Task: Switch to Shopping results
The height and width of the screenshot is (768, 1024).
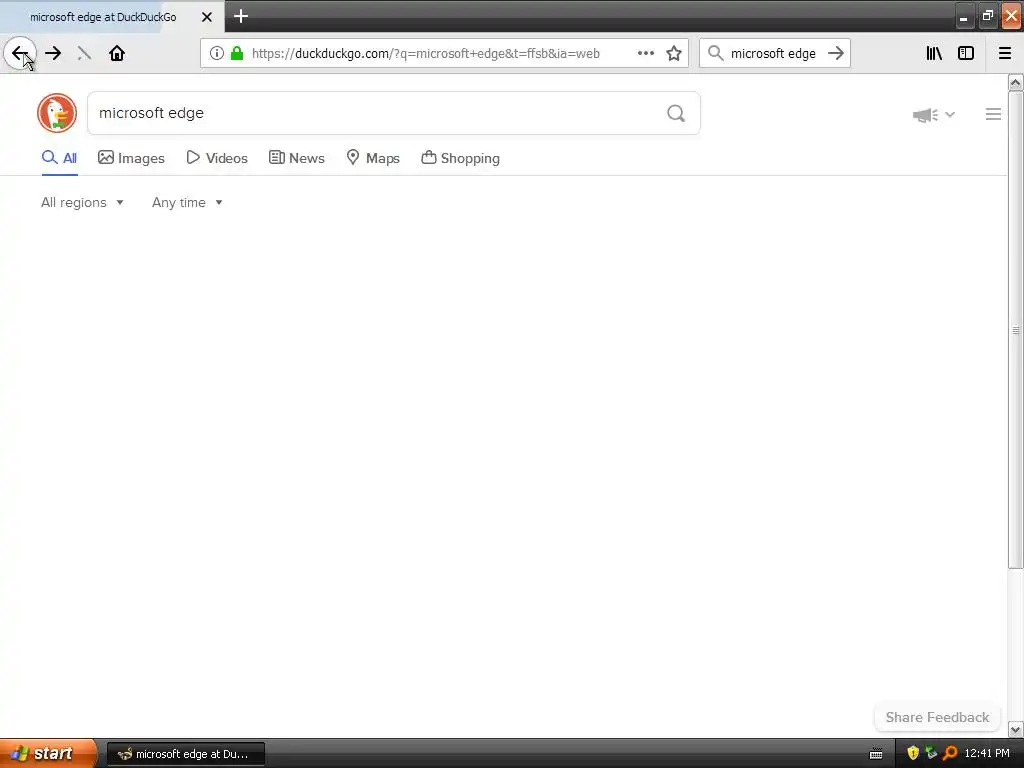Action: click(460, 158)
